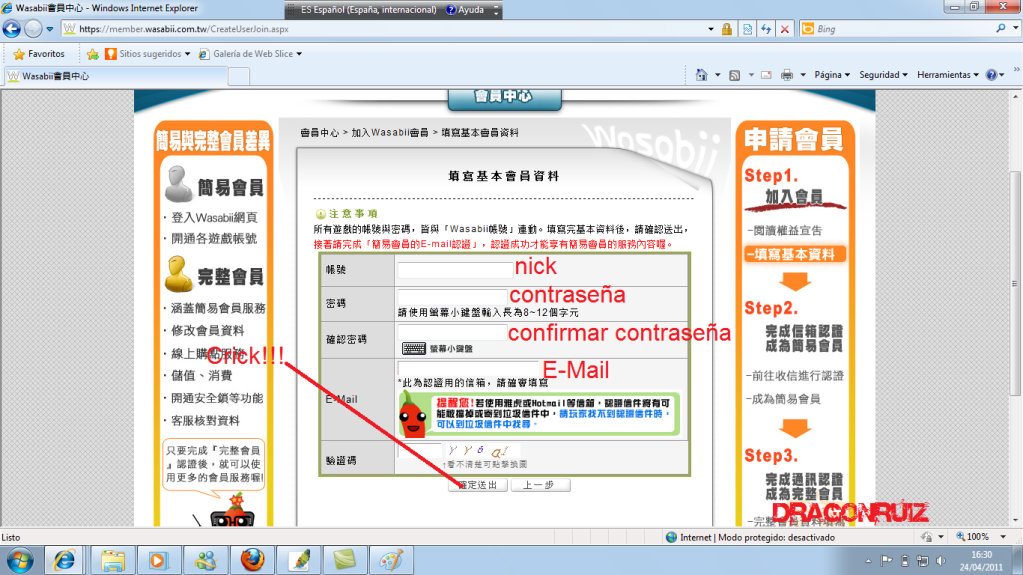Click the privacy report status bar icon
Screen dimensions: 1023x575
tap(927, 536)
